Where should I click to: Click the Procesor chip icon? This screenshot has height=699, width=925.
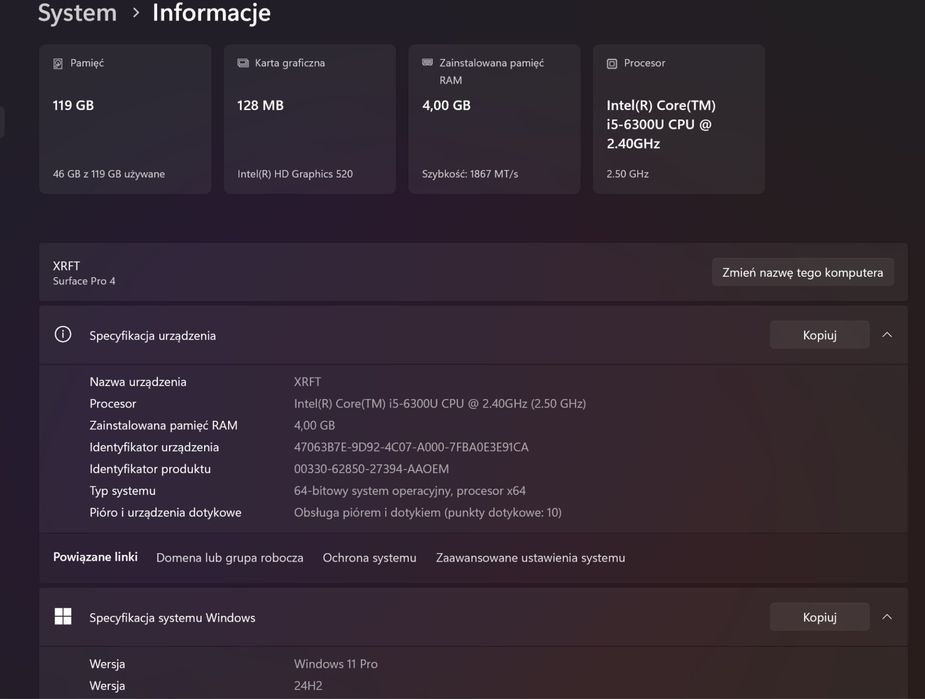tap(612, 63)
